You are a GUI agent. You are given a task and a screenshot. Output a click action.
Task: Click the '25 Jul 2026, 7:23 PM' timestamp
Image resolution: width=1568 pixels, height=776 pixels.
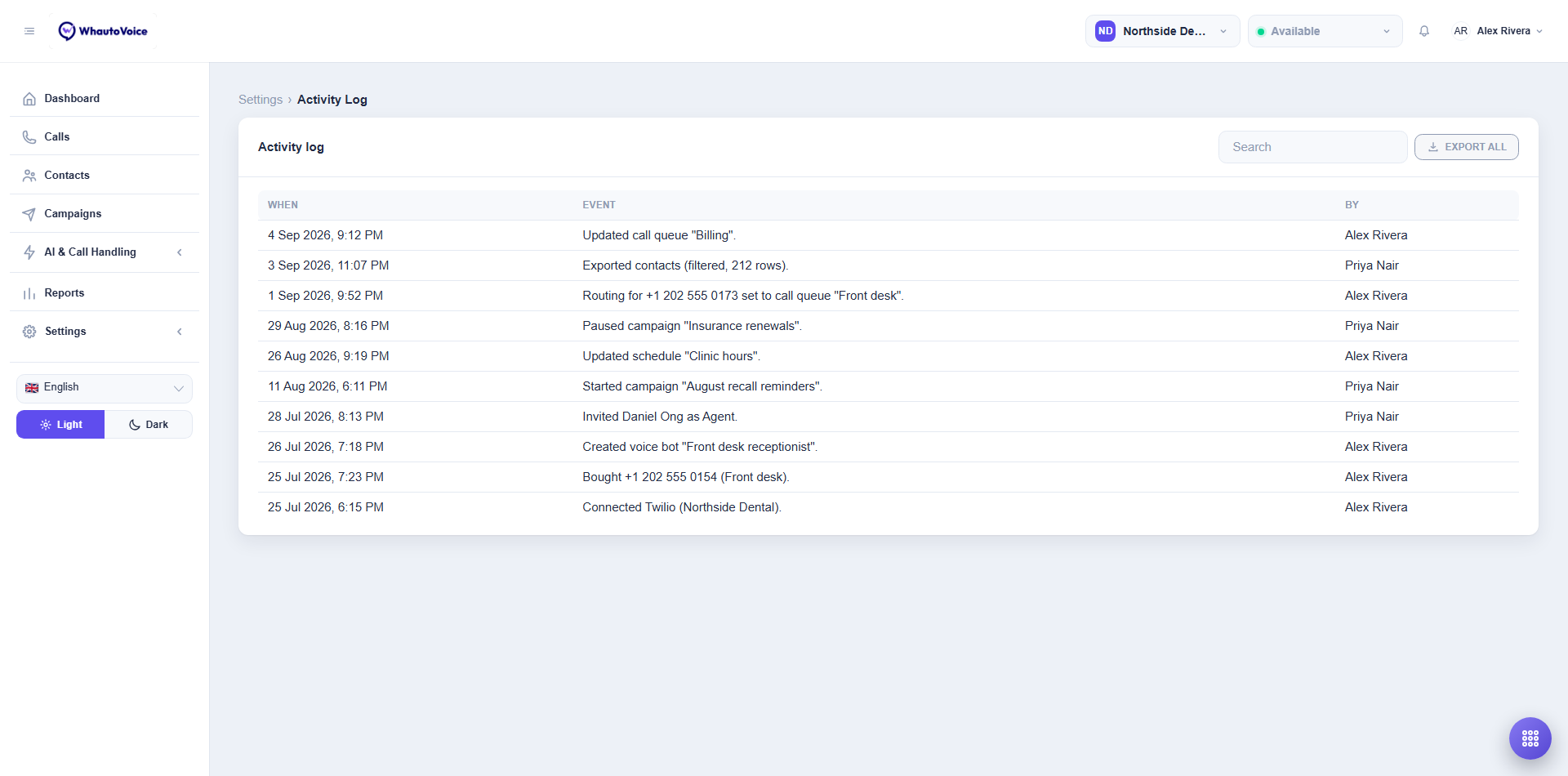326,477
